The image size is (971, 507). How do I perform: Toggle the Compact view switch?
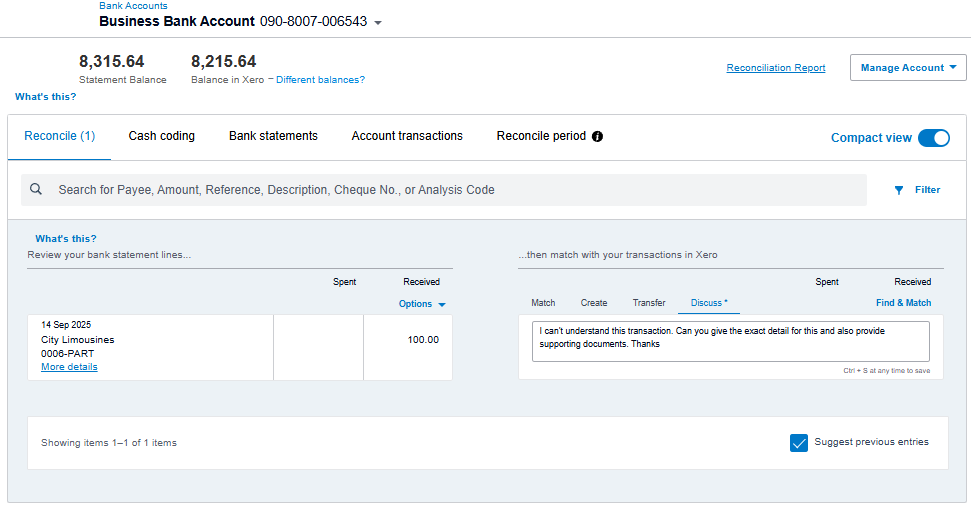(933, 138)
